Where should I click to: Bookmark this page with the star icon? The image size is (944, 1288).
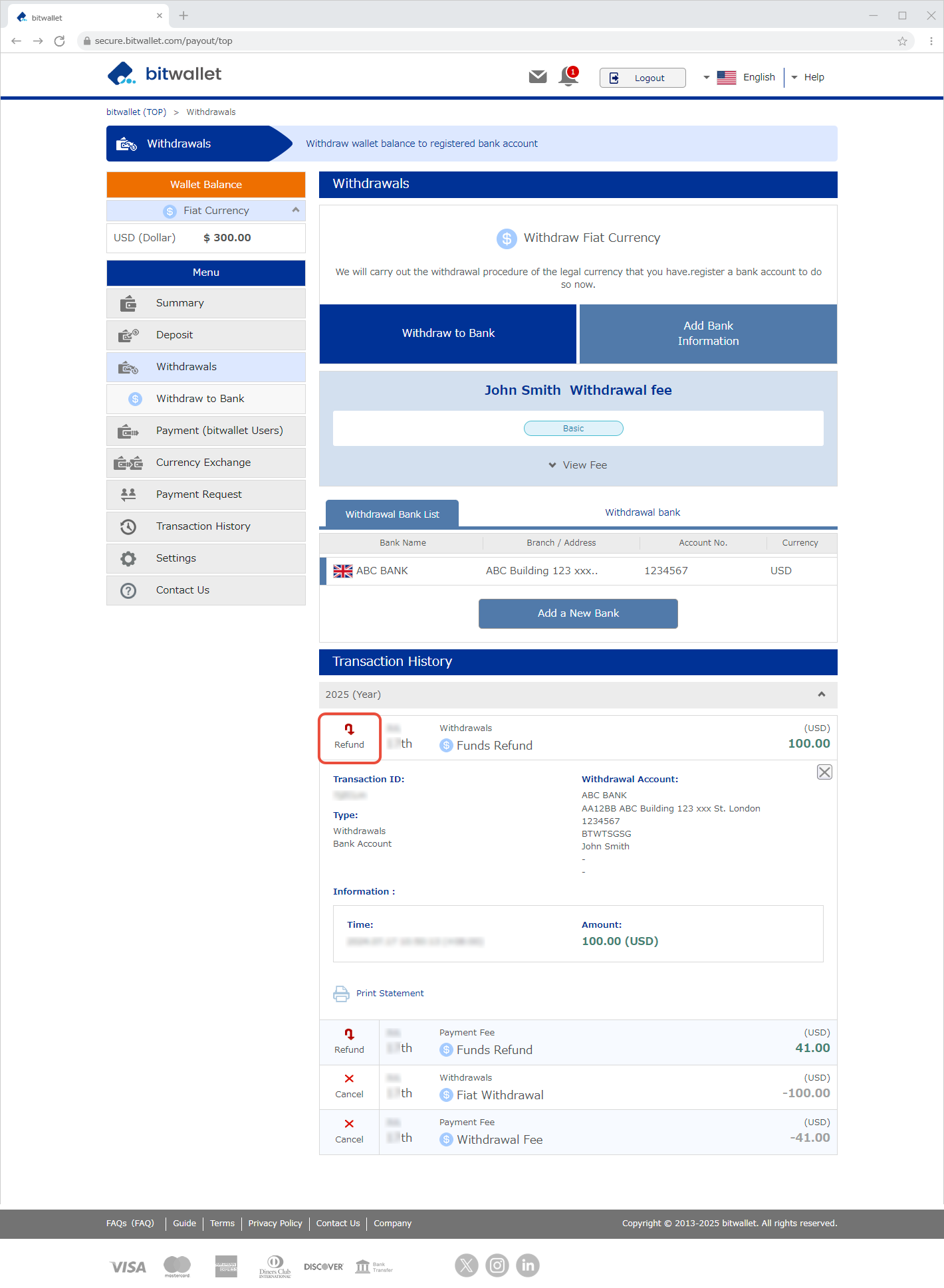(902, 41)
